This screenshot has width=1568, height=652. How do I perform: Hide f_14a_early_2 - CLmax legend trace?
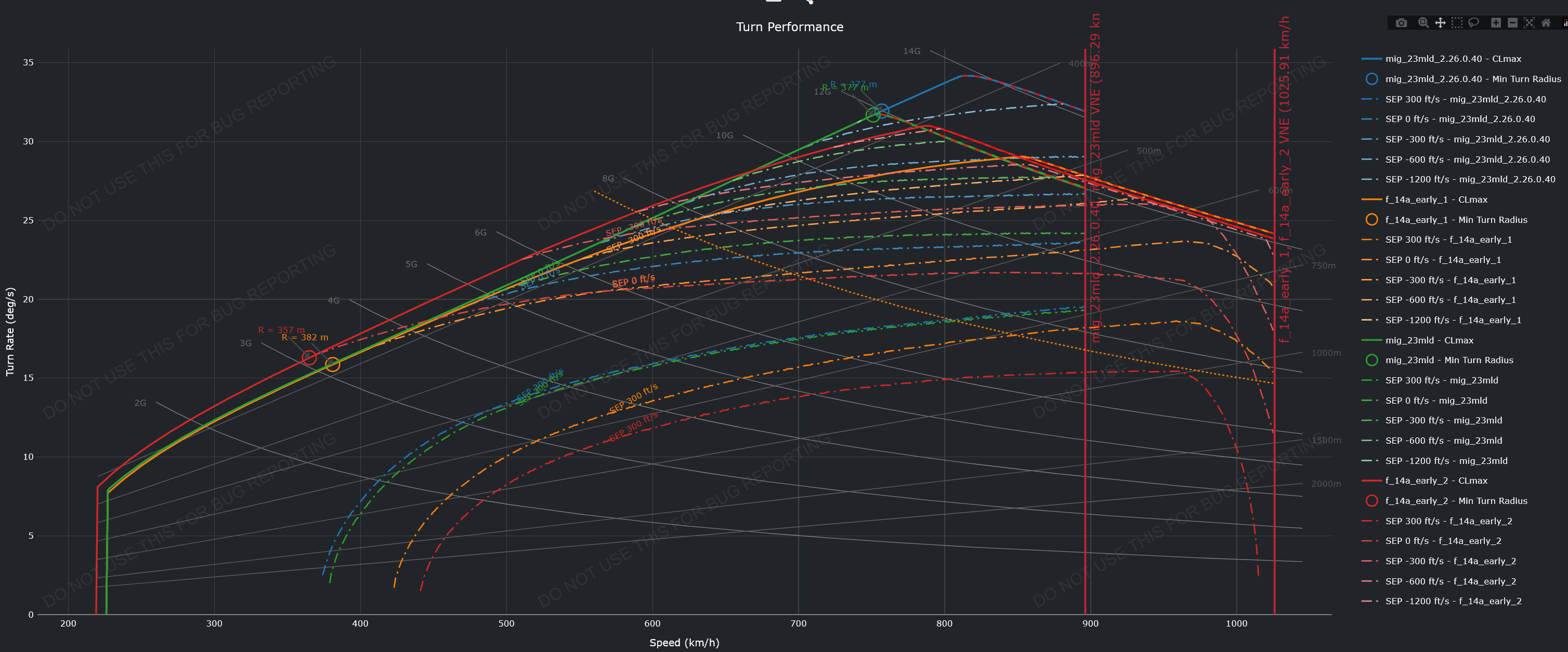[1436, 481]
